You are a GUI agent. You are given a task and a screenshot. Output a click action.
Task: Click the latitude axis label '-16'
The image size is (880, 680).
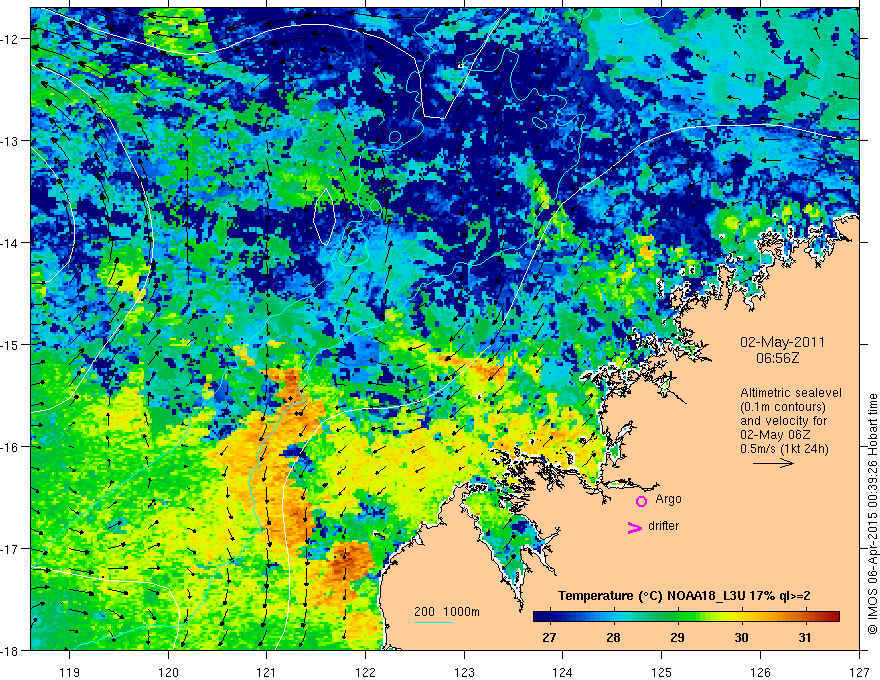coord(11,447)
